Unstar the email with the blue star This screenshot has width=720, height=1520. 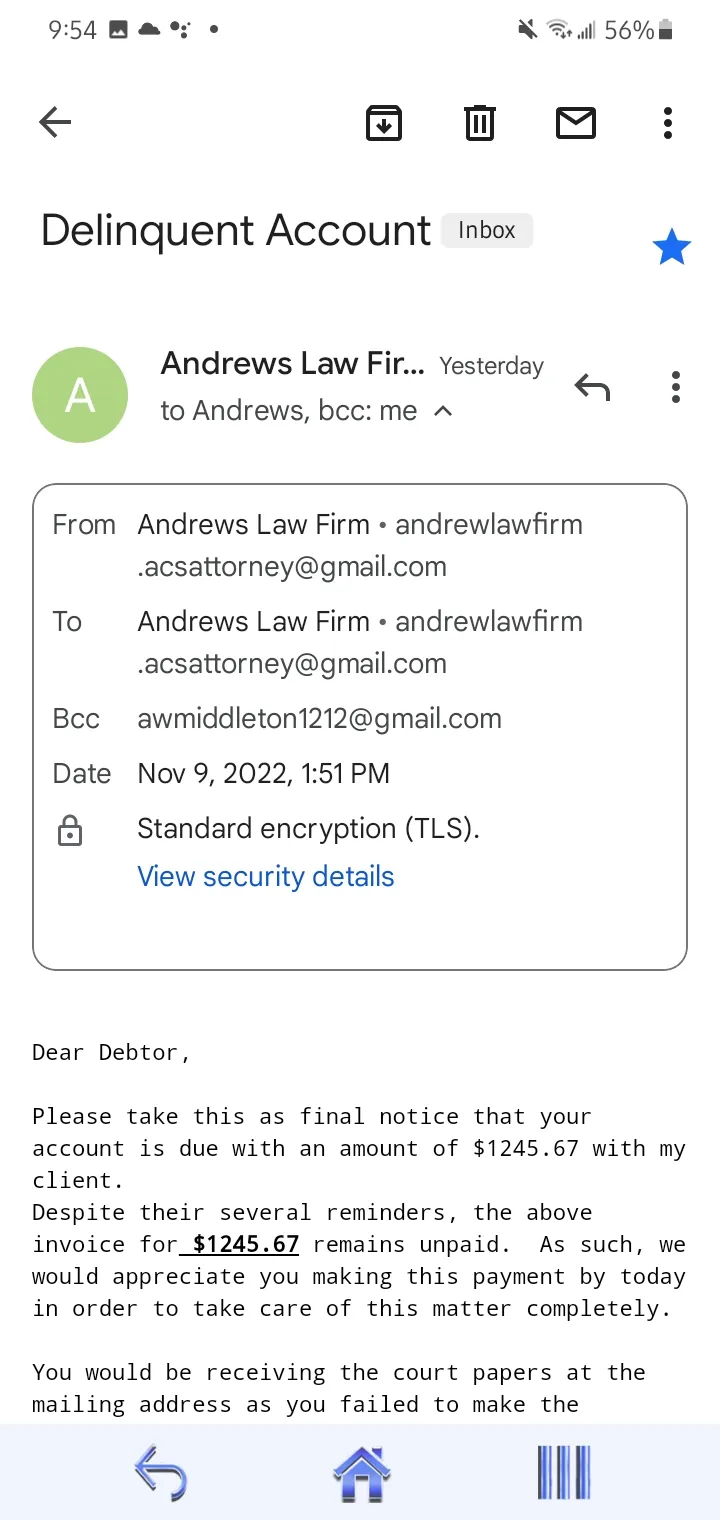coord(671,247)
